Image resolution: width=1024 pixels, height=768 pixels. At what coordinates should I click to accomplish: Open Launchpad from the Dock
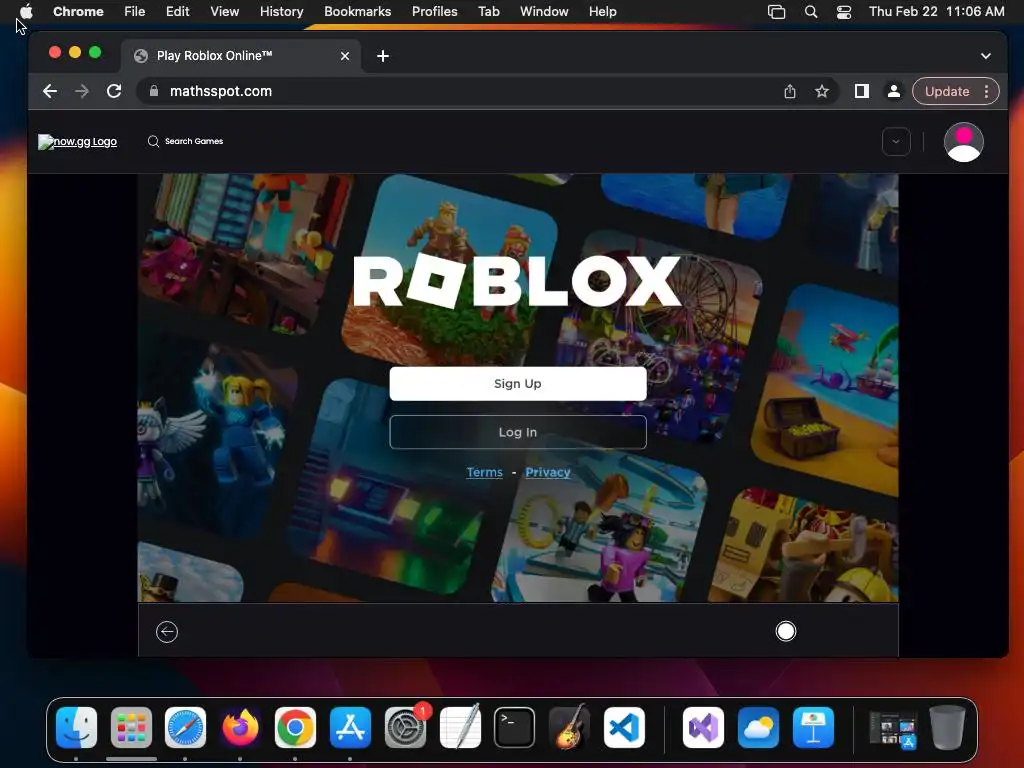(131, 728)
